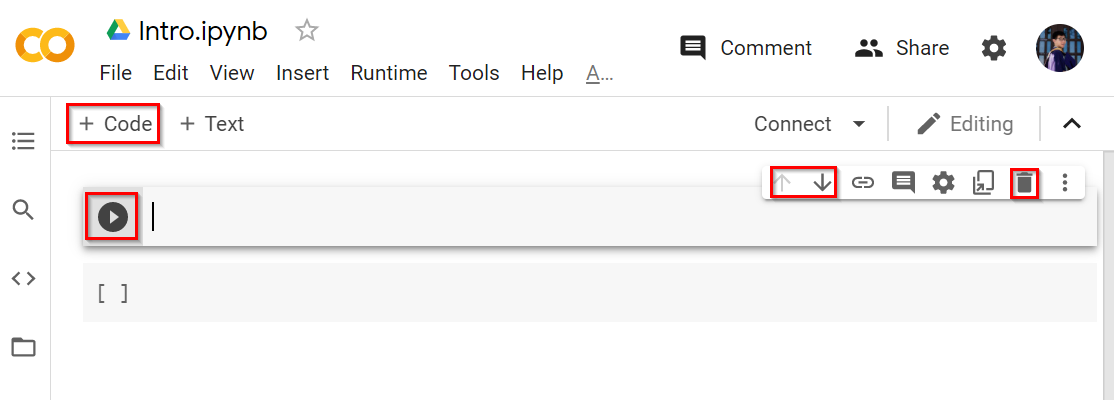Image resolution: width=1114 pixels, height=400 pixels.
Task: Move cell down with the arrow icon
Action: coord(822,183)
